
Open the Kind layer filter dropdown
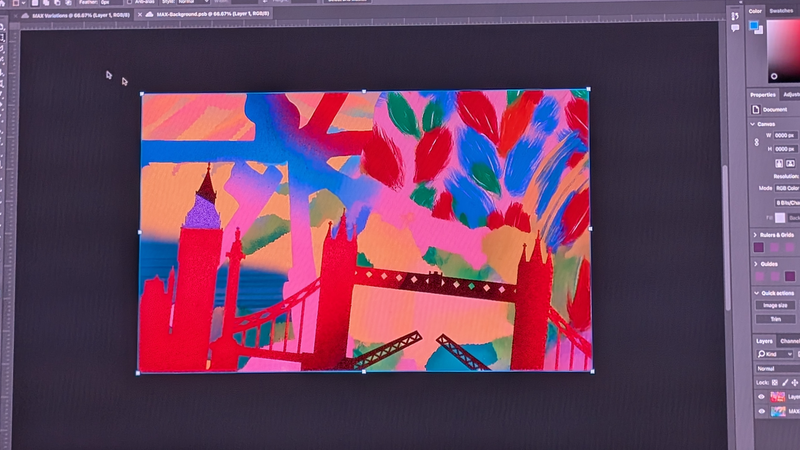tap(775, 354)
